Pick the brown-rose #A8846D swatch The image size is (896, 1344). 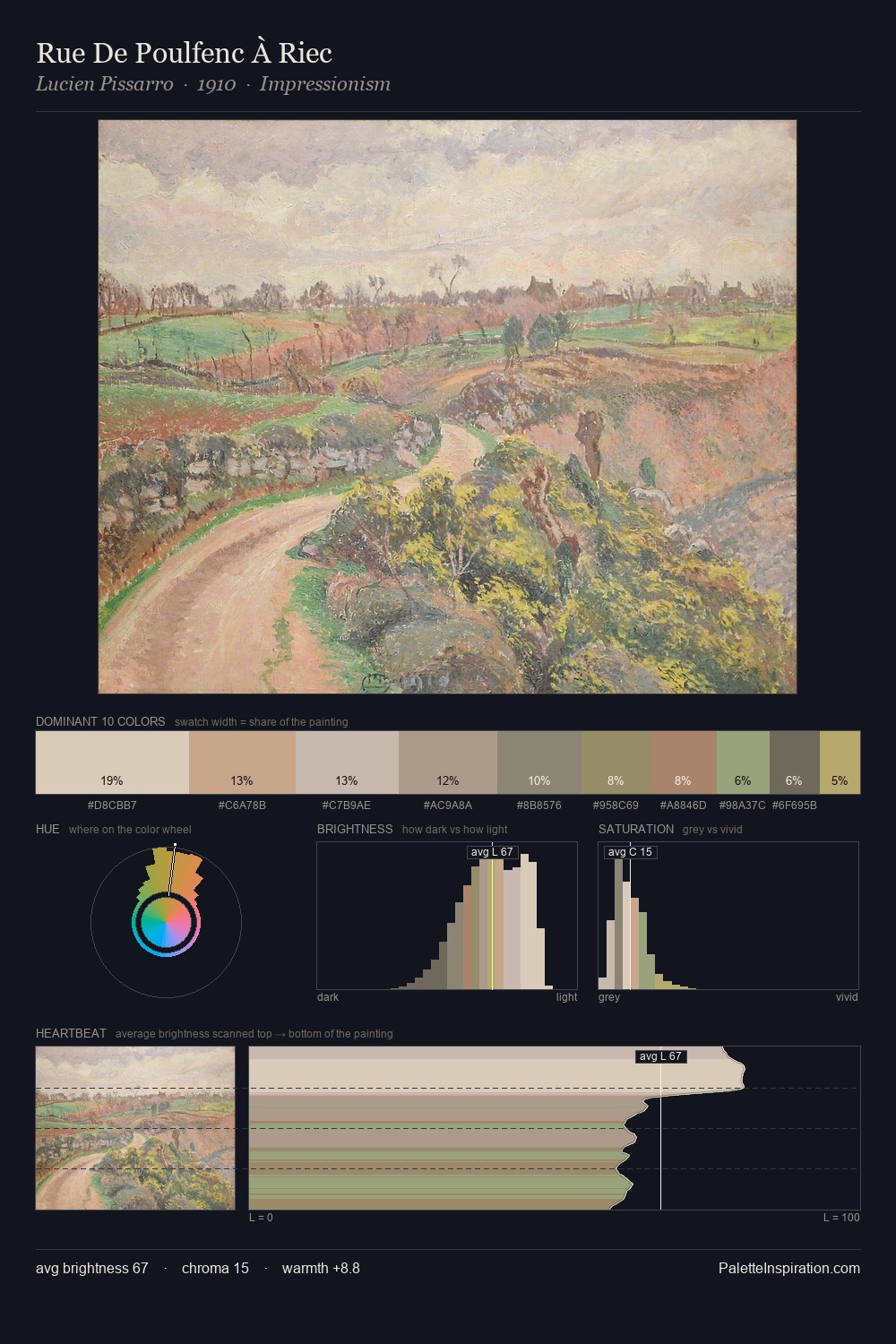coord(684,762)
